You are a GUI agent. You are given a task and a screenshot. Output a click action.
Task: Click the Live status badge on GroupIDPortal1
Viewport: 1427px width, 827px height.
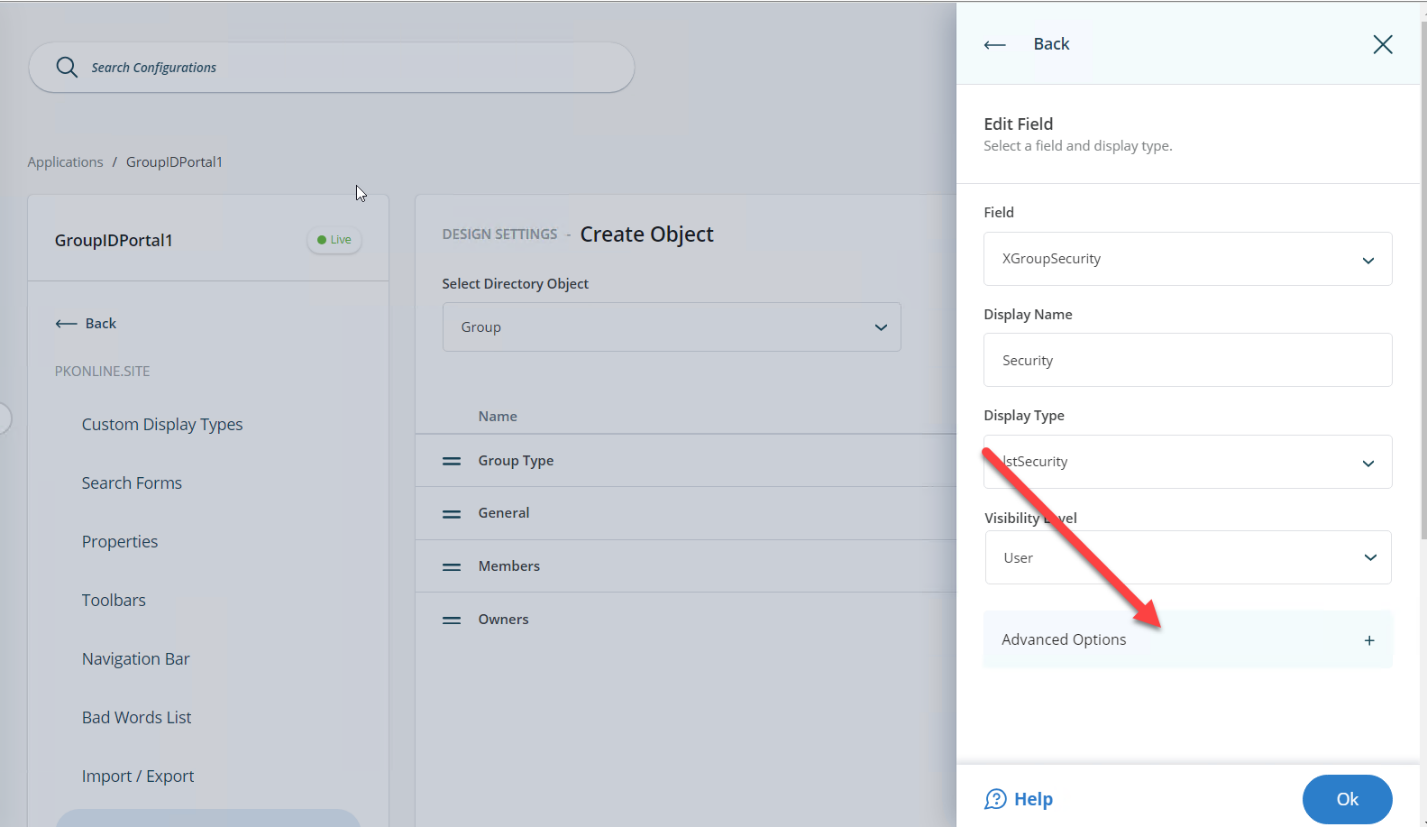coord(334,239)
